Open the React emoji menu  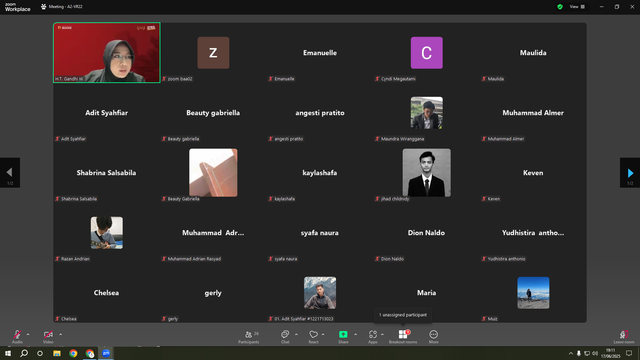[313, 337]
